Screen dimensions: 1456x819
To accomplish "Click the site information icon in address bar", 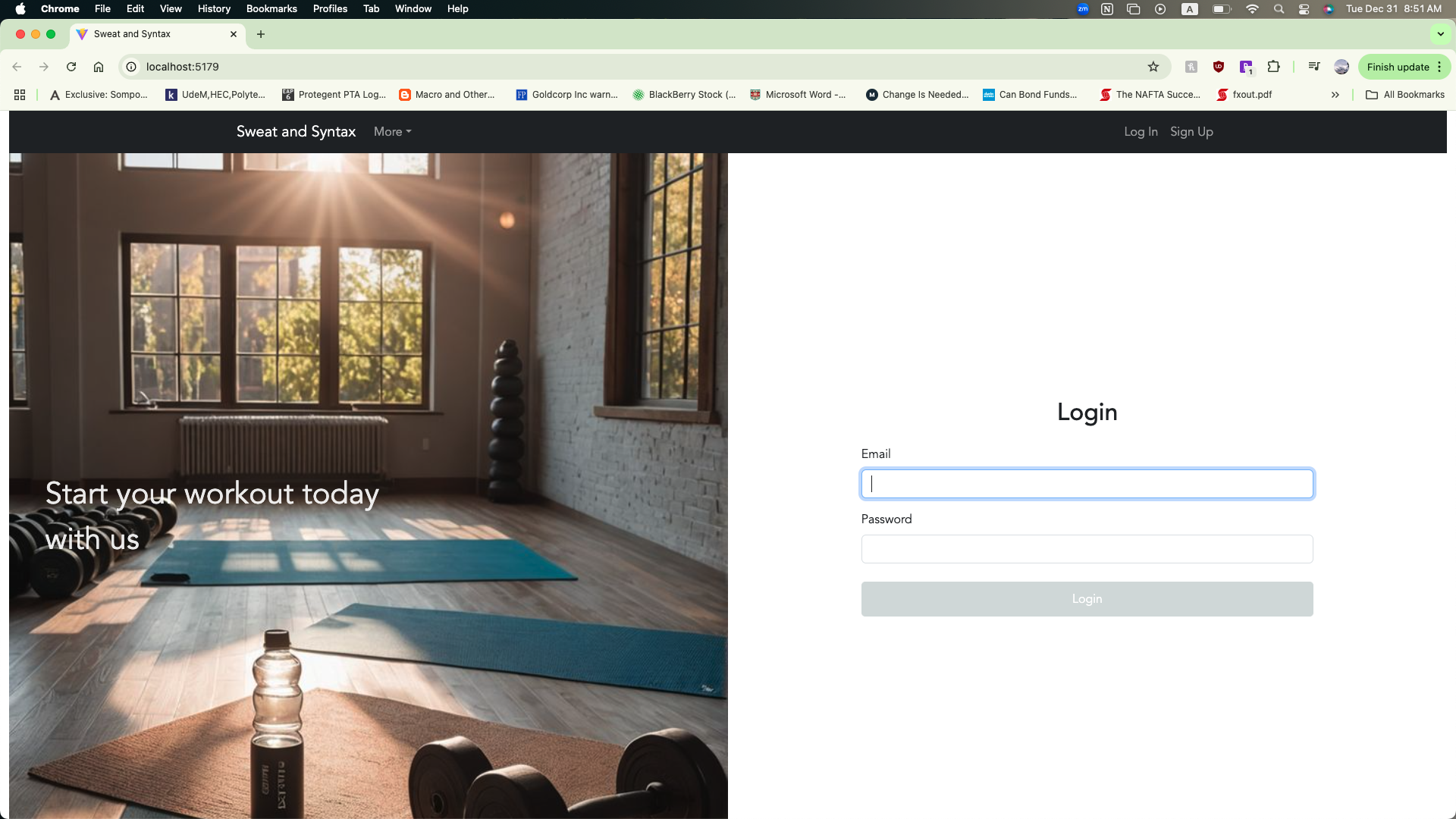I will tap(131, 67).
